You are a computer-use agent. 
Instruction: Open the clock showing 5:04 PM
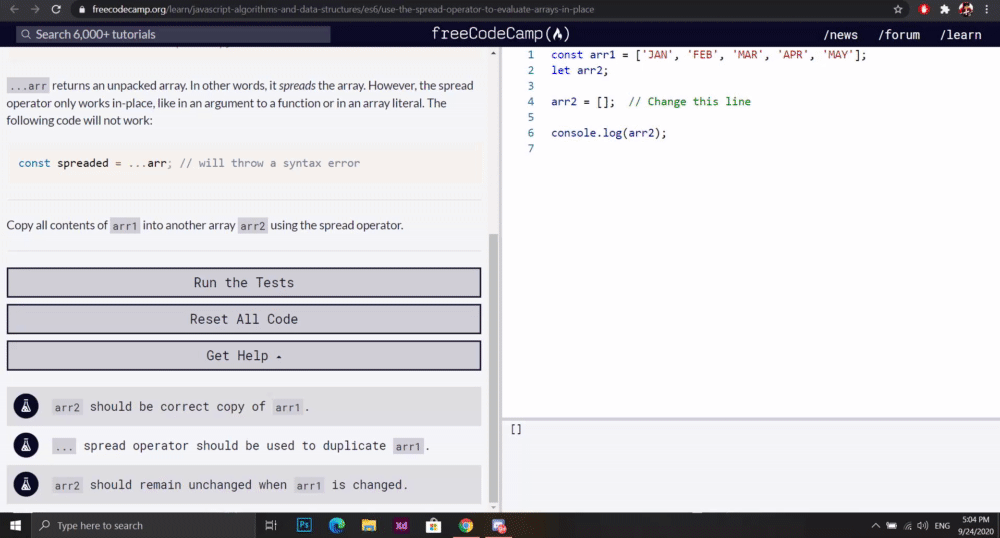click(x=976, y=525)
